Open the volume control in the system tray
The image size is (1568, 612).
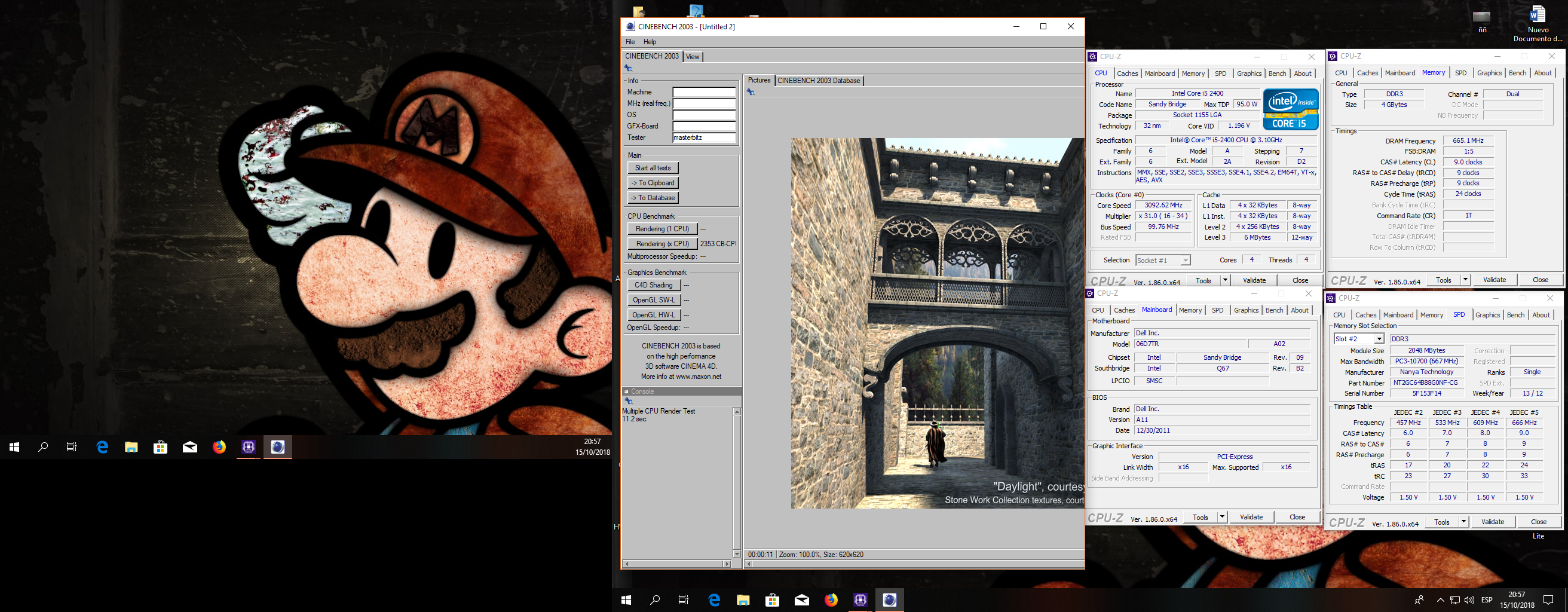(1469, 600)
